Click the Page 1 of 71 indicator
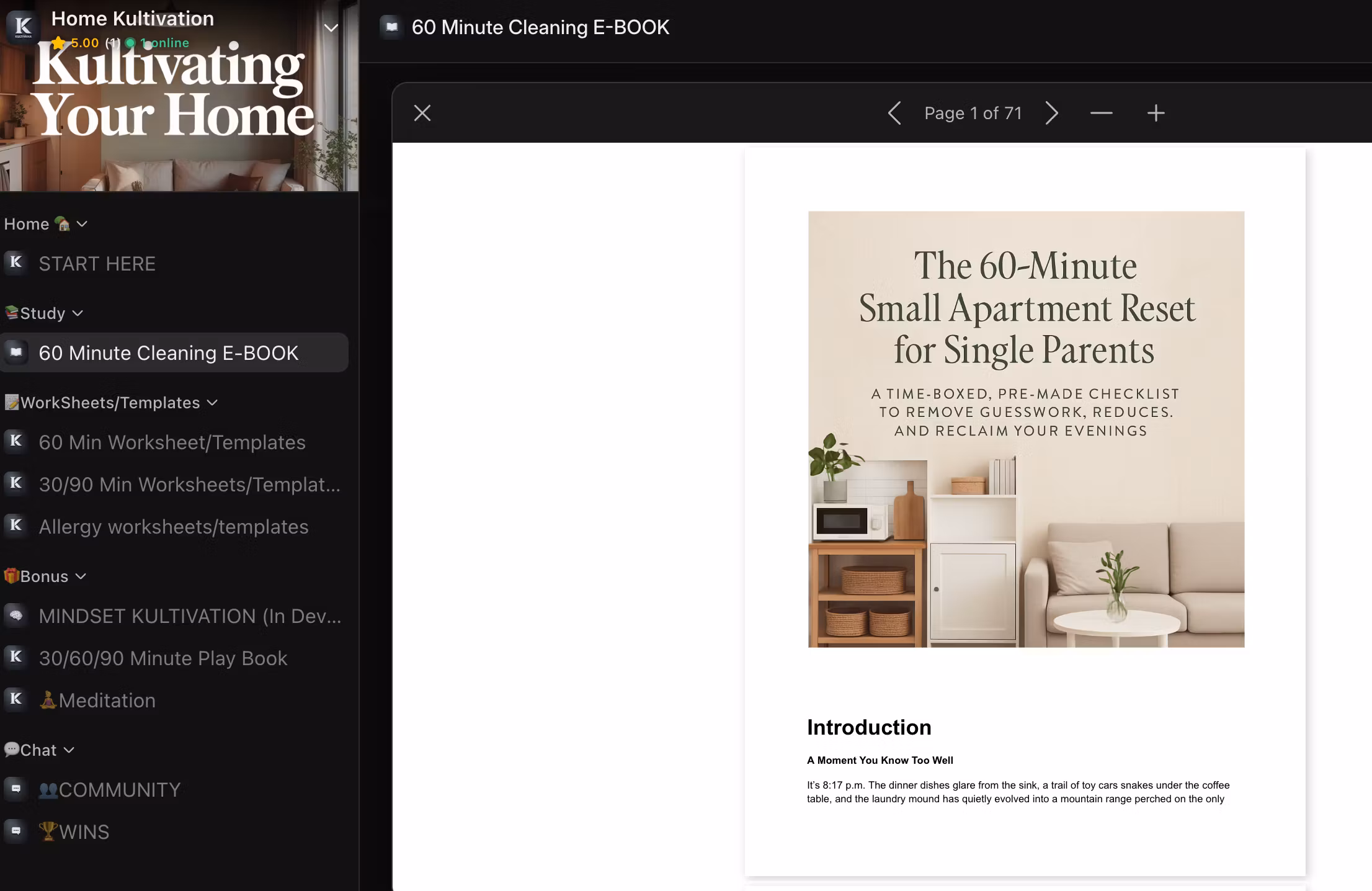 point(973,113)
